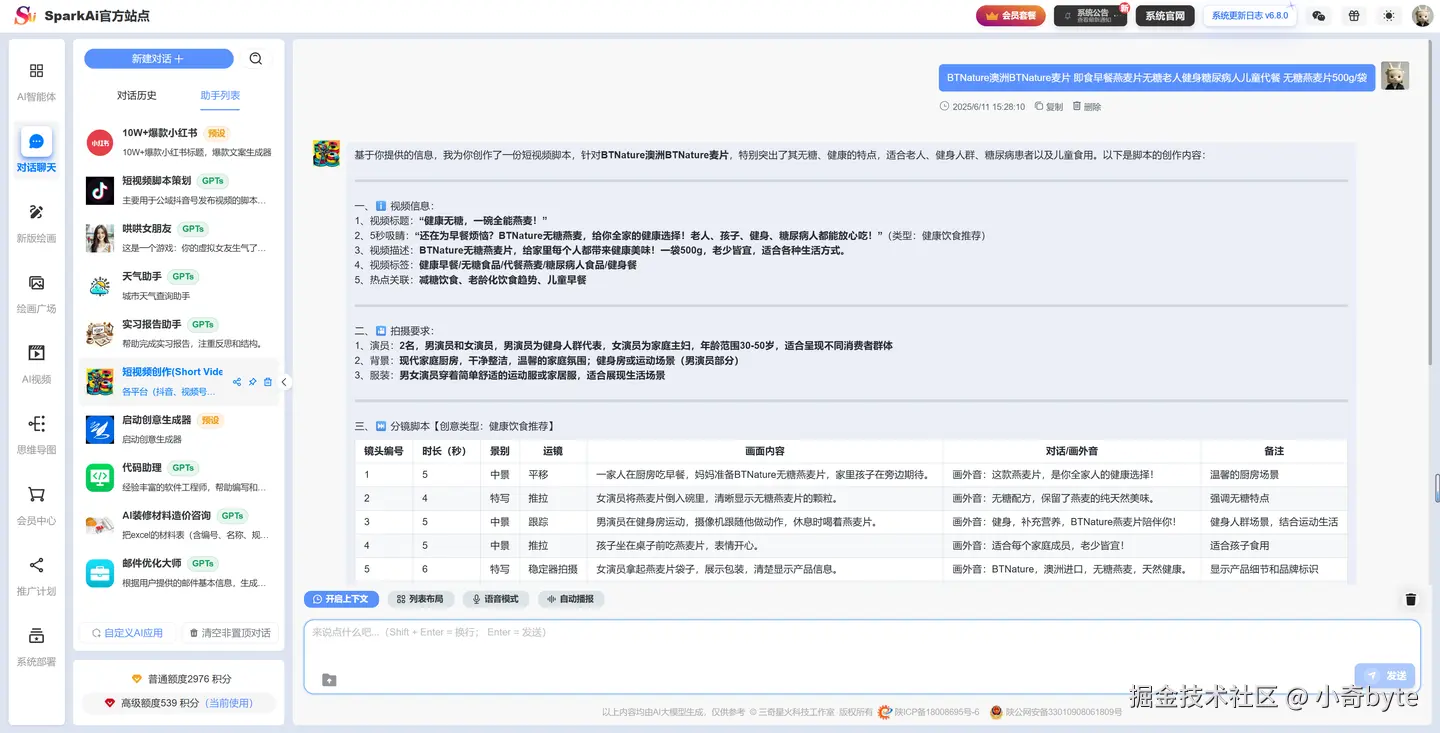Toggle 开启上下文 context option

(x=341, y=599)
